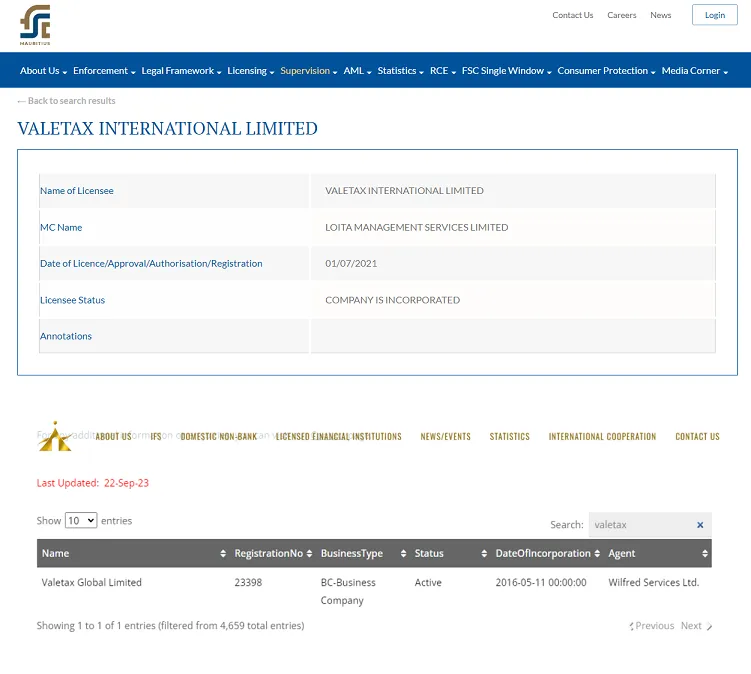
Task: Click the Name of Licensee label
Action: pyautogui.click(x=77, y=191)
